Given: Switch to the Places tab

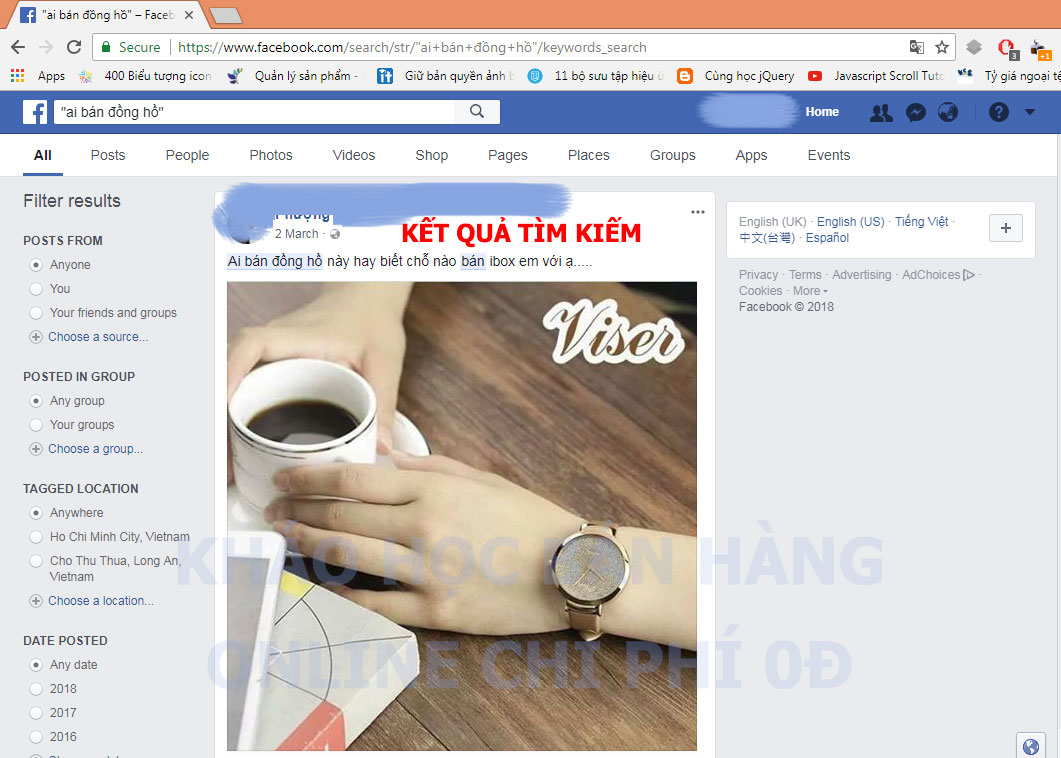Looking at the screenshot, I should coord(589,155).
